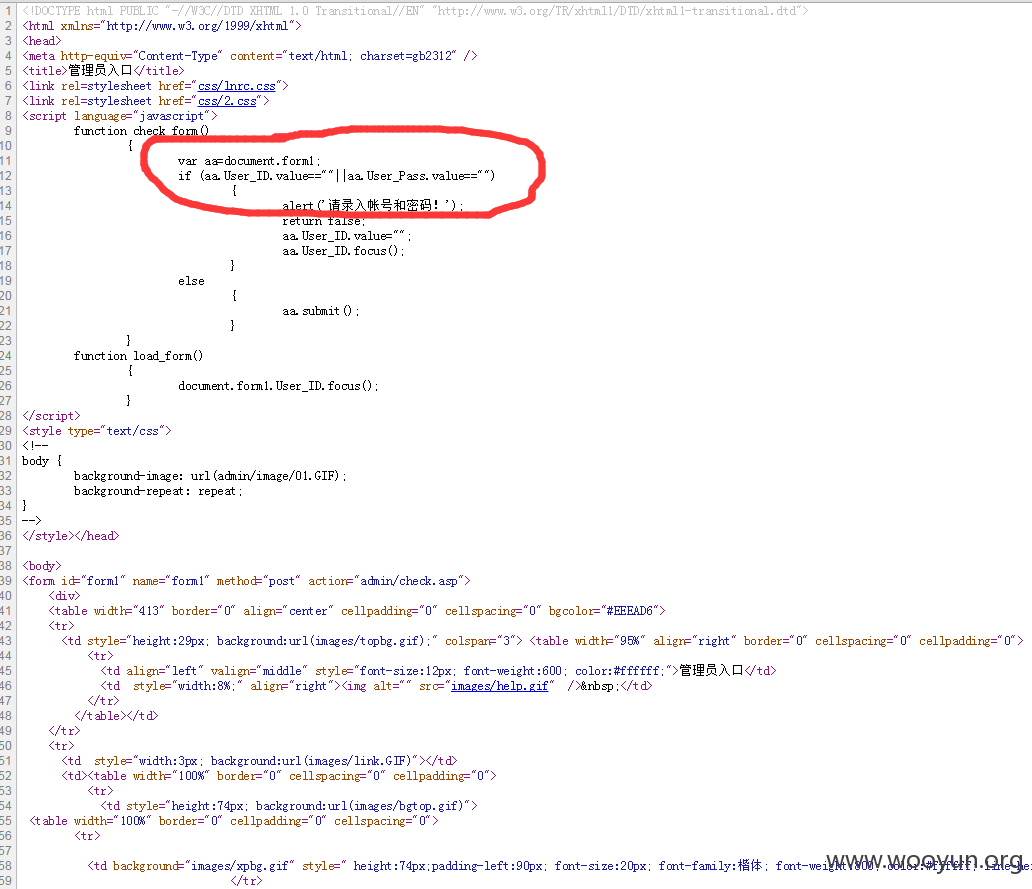Click 'document.form1.User_ID.focus();' line
The width and height of the screenshot is (1032, 889).
point(278,386)
